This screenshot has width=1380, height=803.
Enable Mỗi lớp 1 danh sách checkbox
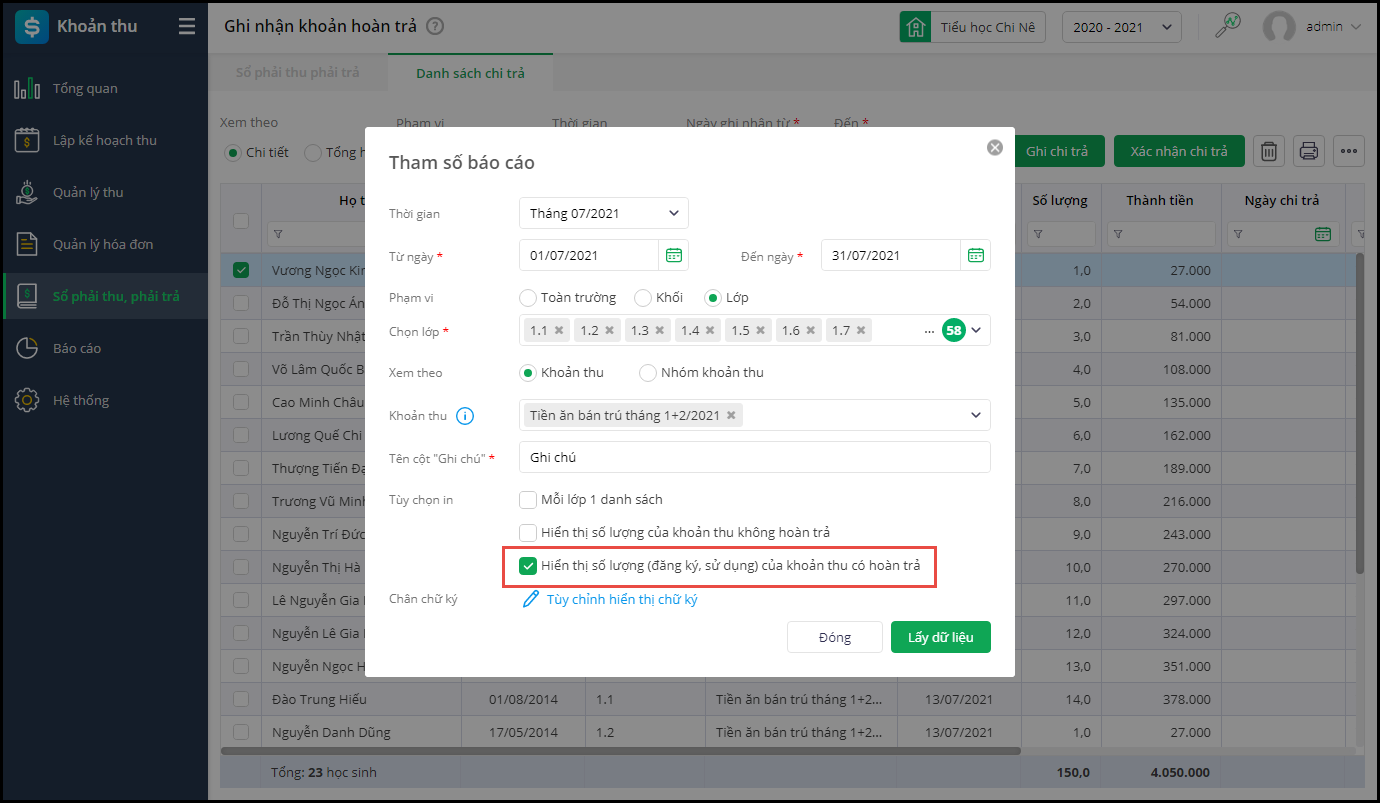[x=528, y=500]
